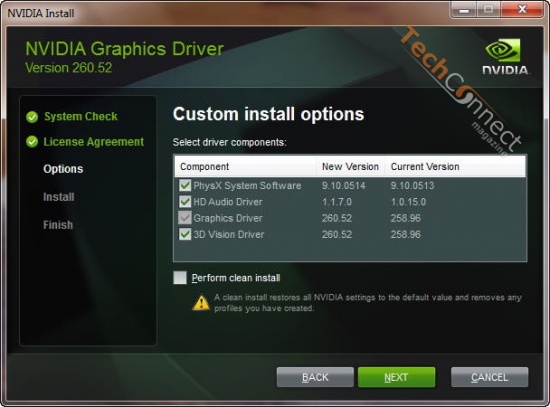The height and width of the screenshot is (407, 550).
Task: Select the PhysX System Software row label
Action: pos(247,186)
